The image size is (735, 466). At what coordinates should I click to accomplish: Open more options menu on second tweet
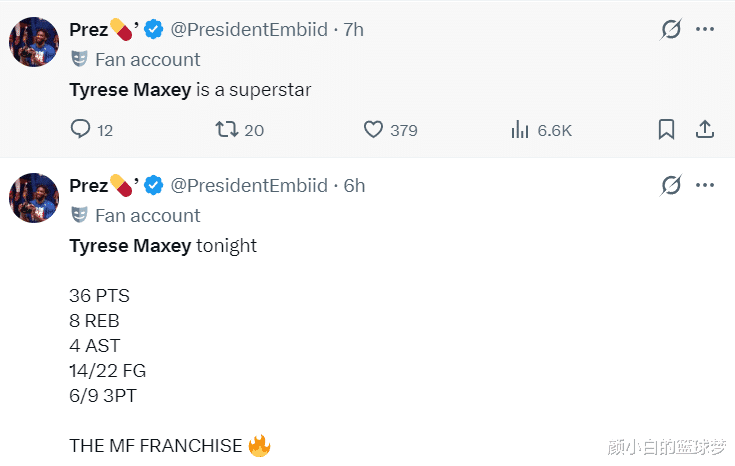point(705,186)
